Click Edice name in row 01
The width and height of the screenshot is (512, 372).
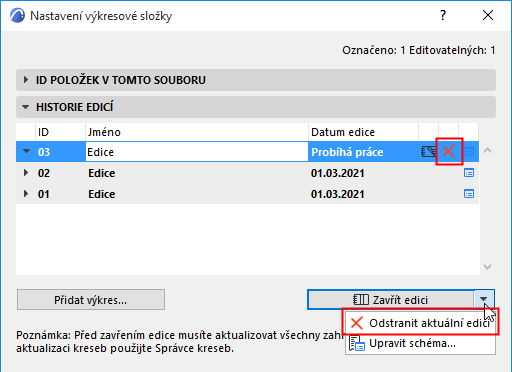[102, 194]
